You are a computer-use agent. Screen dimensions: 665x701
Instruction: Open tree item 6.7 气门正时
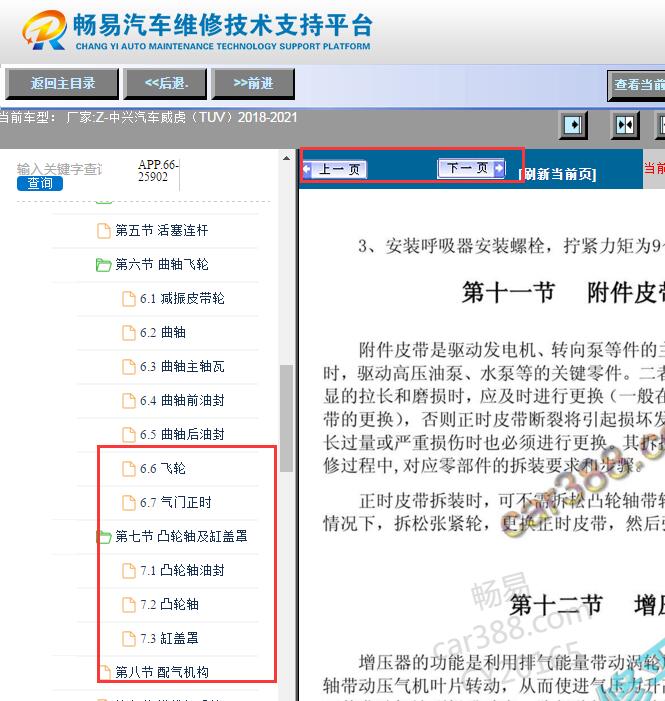coord(176,503)
